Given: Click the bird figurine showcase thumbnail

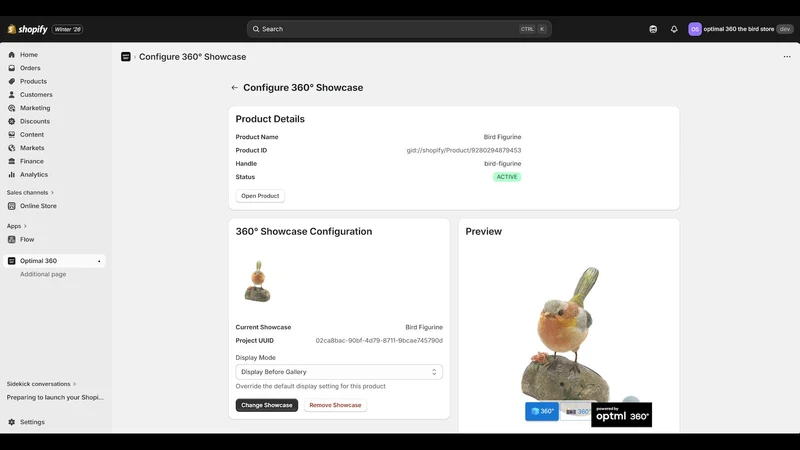Looking at the screenshot, I should click(258, 281).
